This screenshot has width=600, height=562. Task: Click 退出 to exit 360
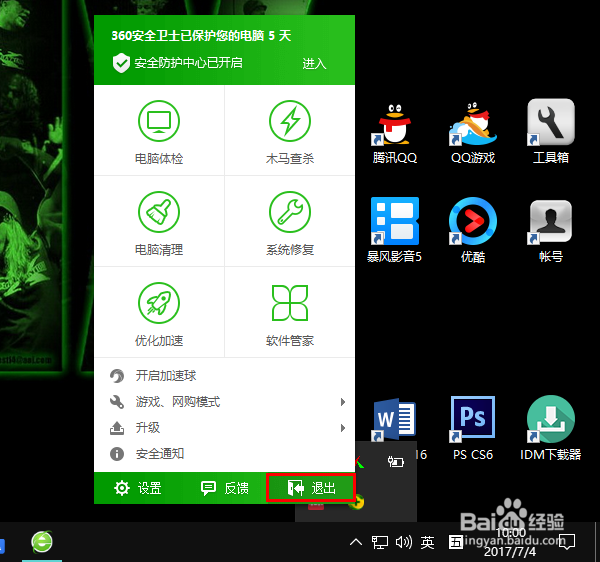pos(311,488)
